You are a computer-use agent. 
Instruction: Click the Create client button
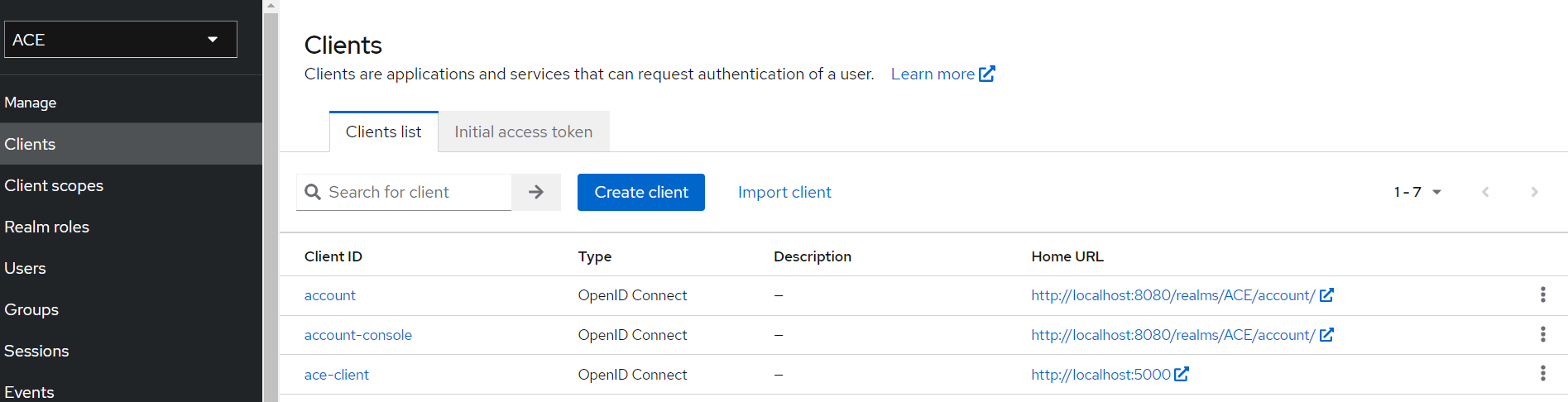640,192
